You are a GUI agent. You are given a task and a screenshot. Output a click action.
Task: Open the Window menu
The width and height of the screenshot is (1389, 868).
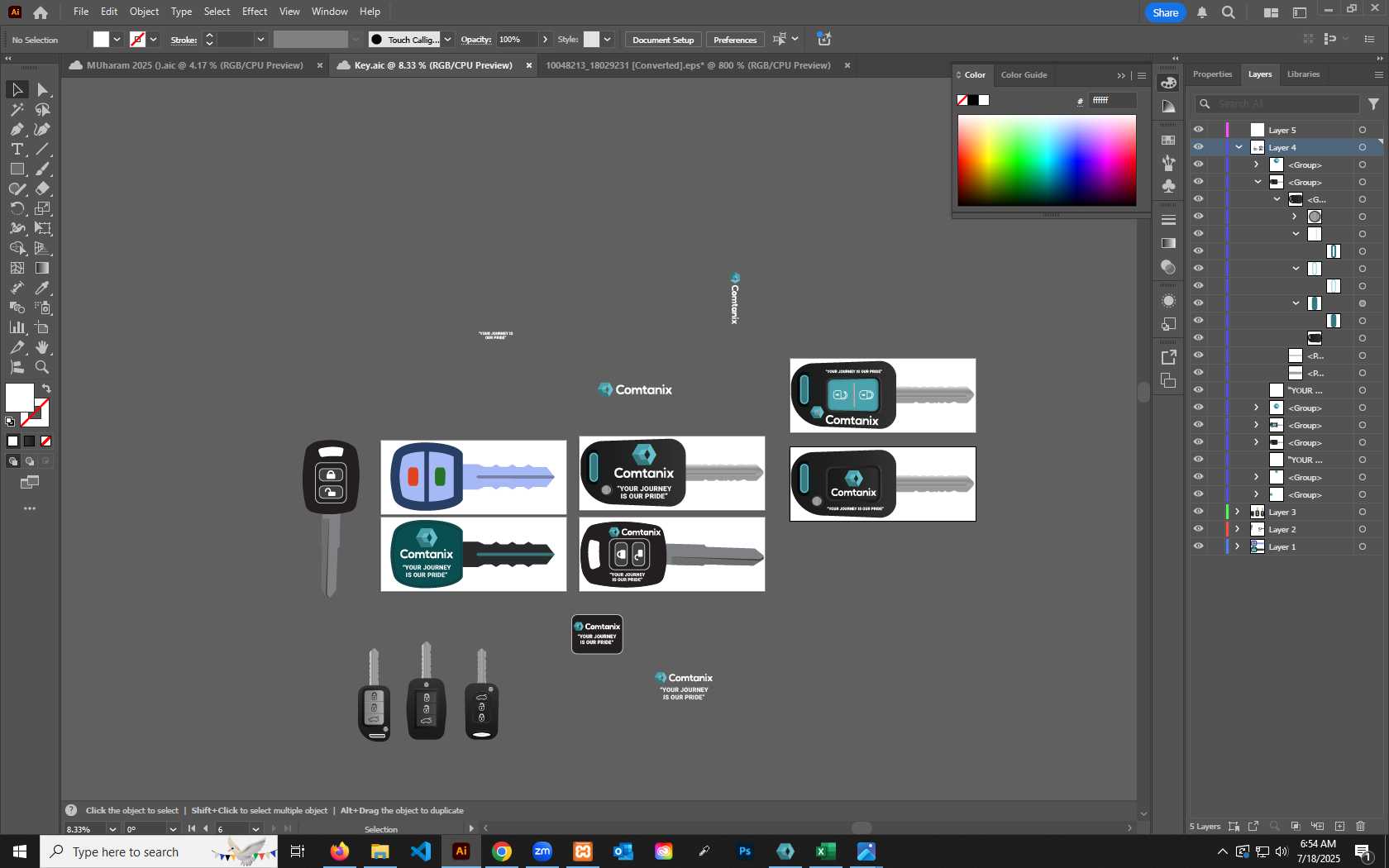pyautogui.click(x=330, y=12)
